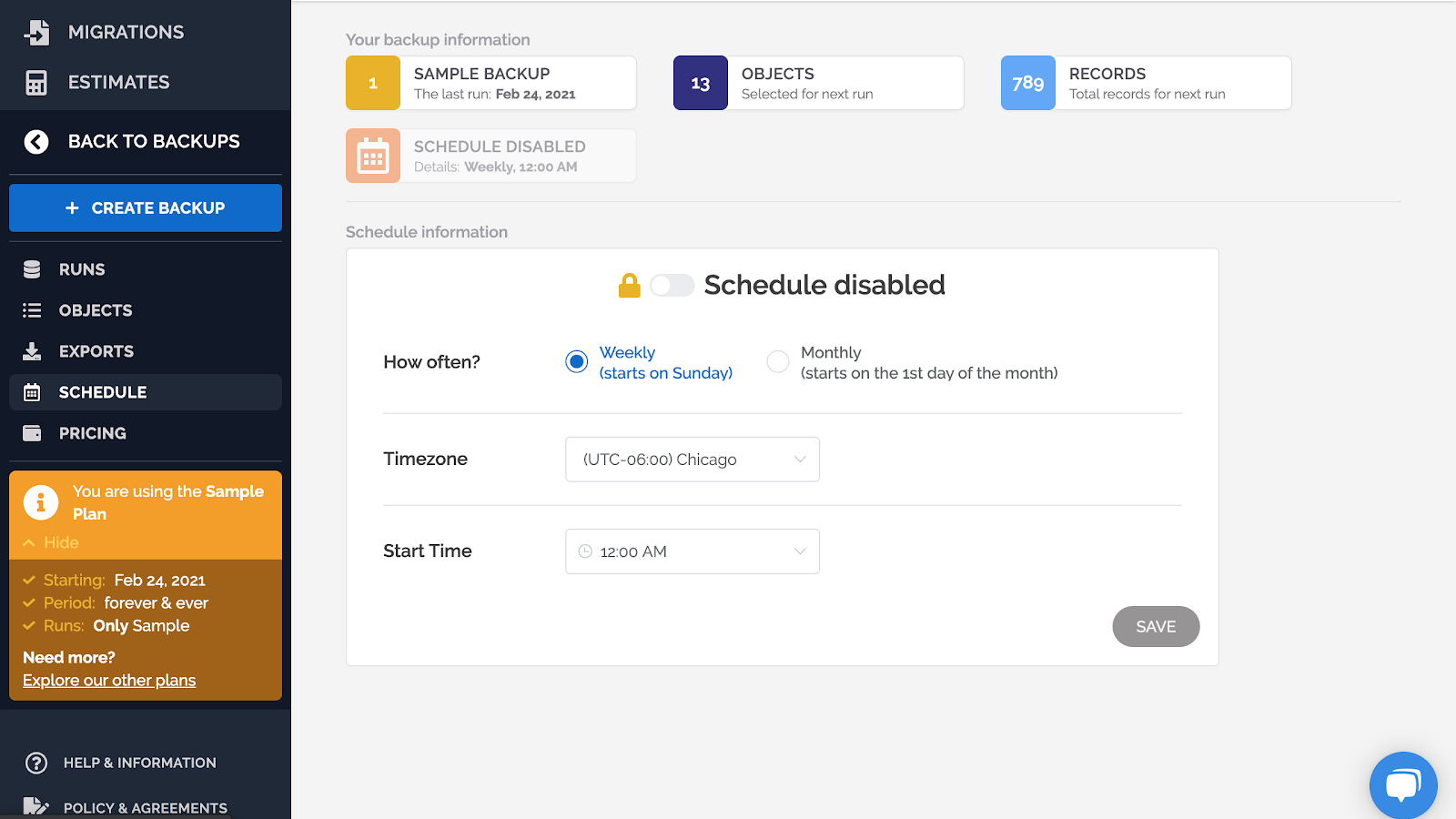This screenshot has height=819, width=1456.
Task: Select the Monthly frequency option
Action: coord(778,362)
